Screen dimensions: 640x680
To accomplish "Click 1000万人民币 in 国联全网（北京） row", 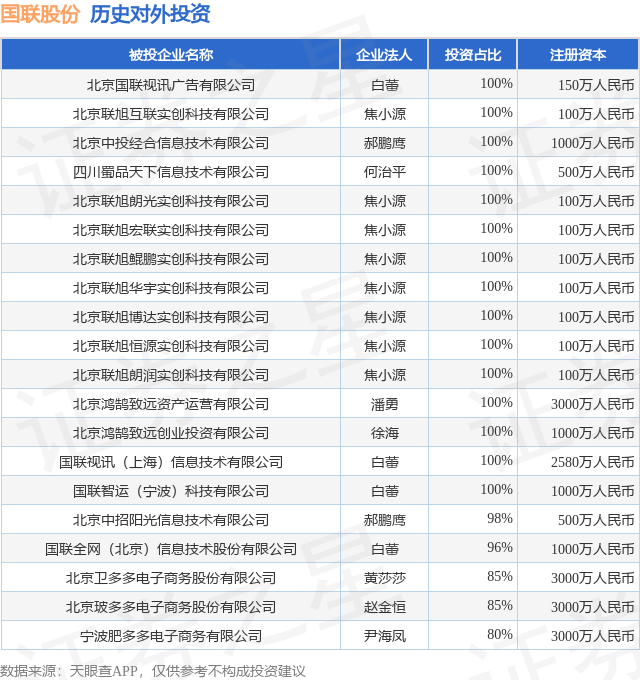I will tap(592, 549).
